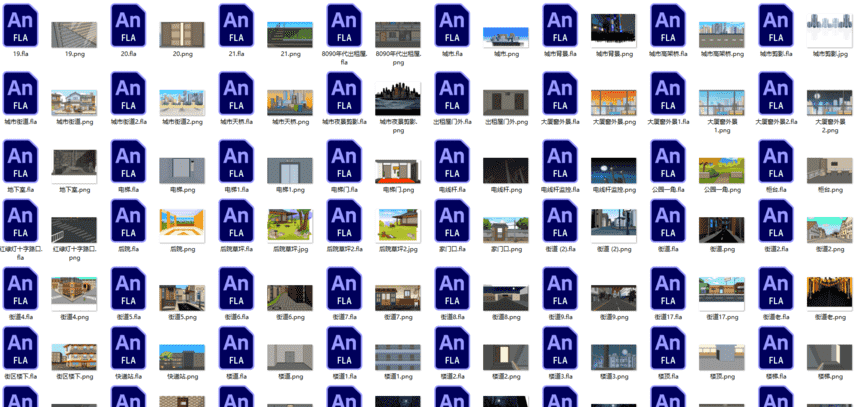
Task: Select the 电梯门.png image thumbnail
Action: [399, 170]
